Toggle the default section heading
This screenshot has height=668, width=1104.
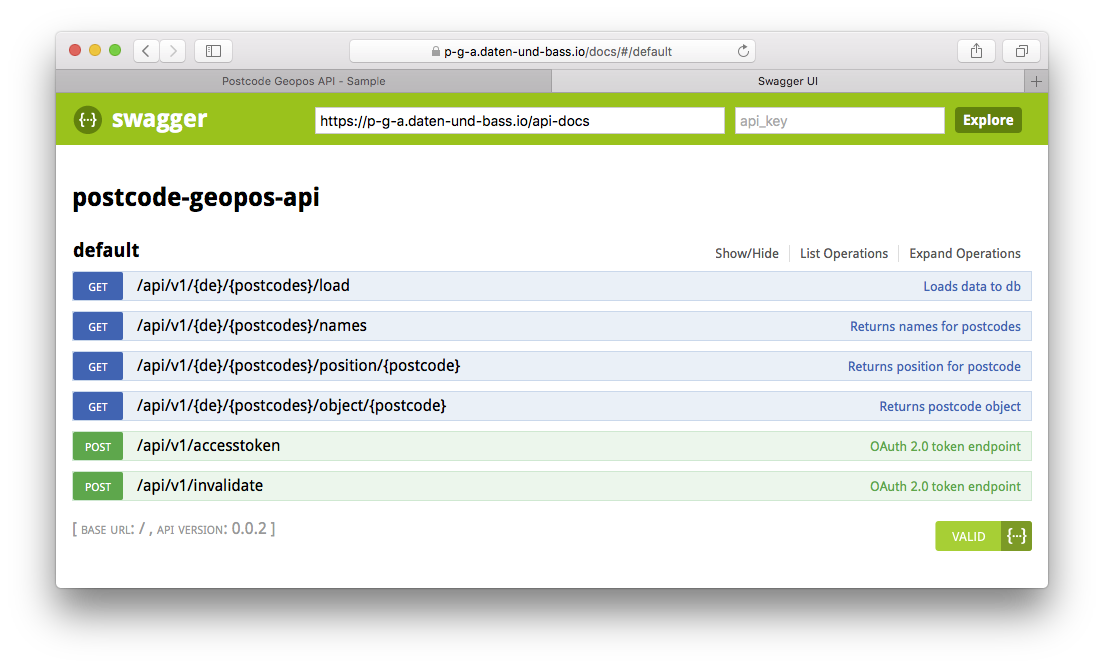(x=106, y=251)
